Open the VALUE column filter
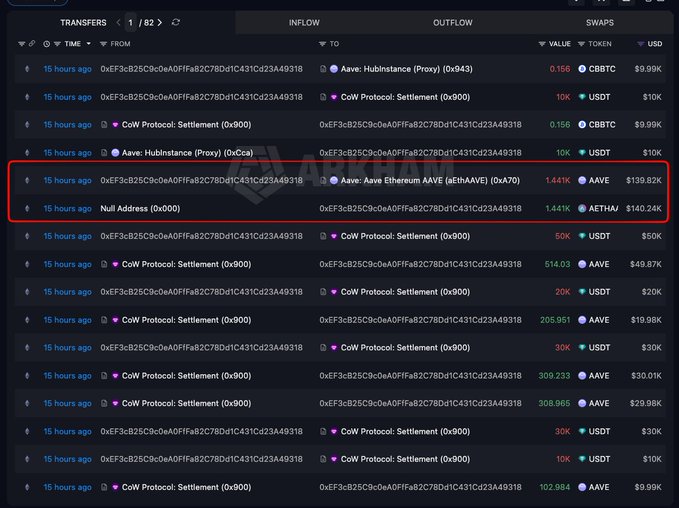679x508 pixels. [x=542, y=44]
